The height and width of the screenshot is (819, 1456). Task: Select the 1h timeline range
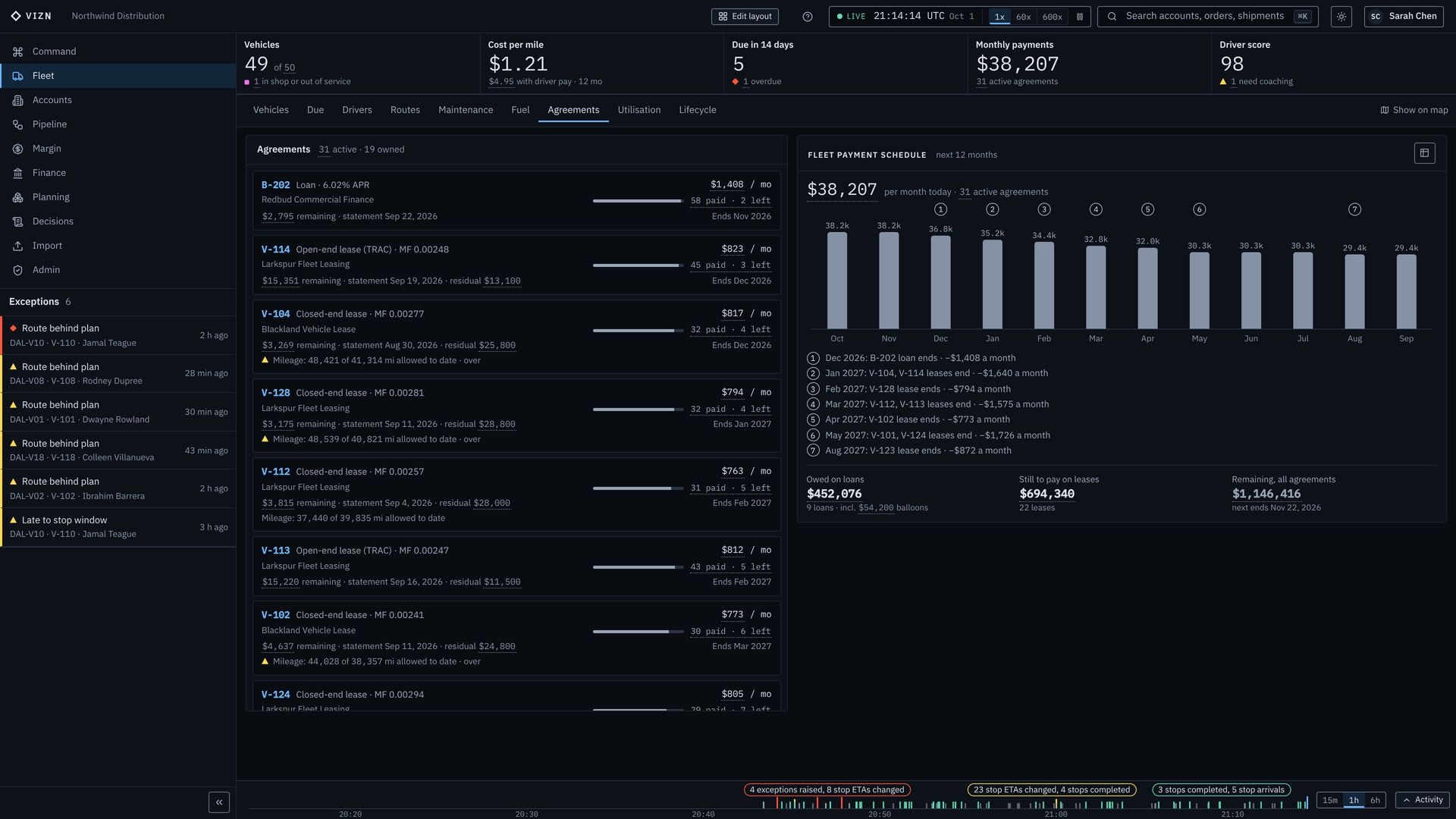coord(1354,800)
